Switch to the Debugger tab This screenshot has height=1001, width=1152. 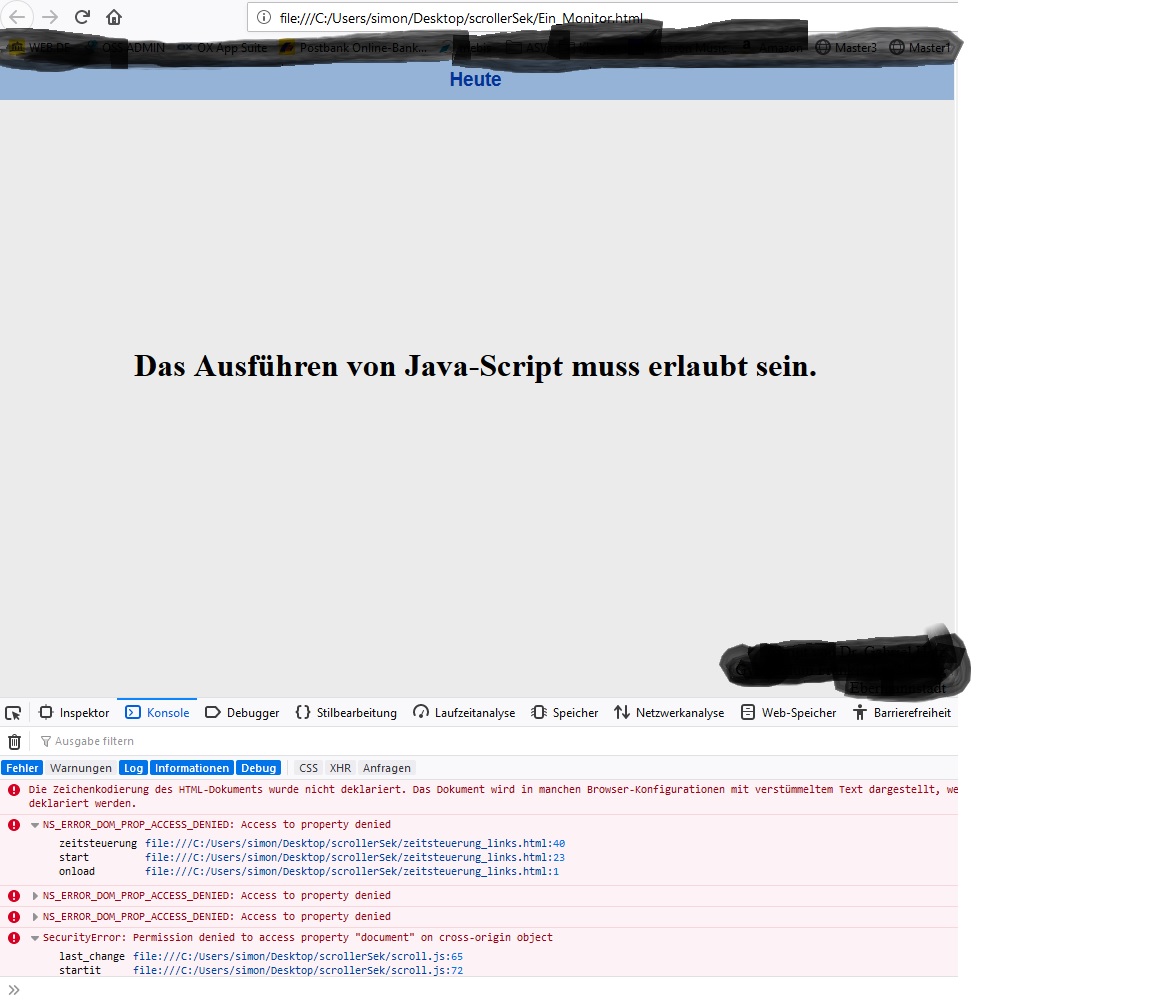tap(242, 713)
